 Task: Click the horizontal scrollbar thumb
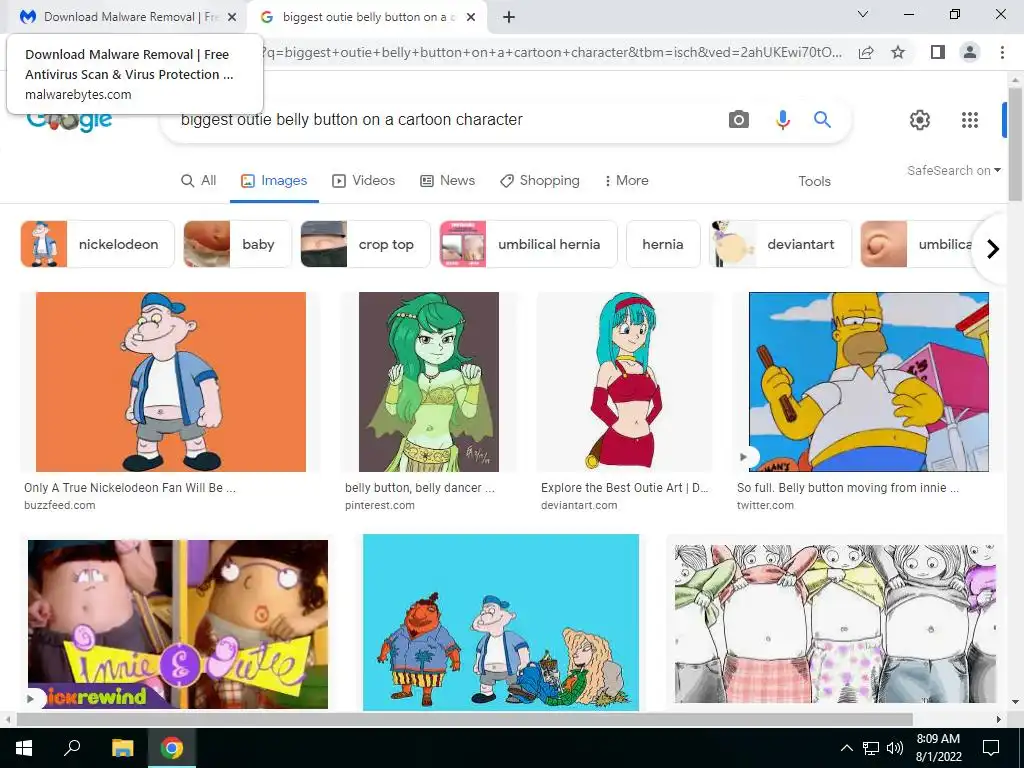click(x=464, y=720)
